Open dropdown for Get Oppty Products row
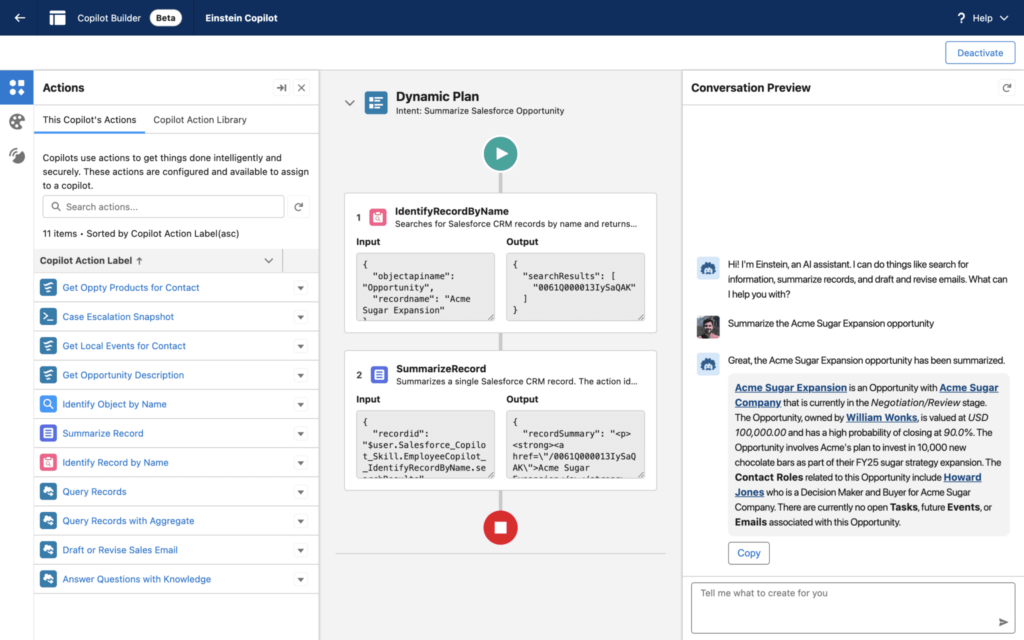Image resolution: width=1024 pixels, height=640 pixels. tap(300, 288)
